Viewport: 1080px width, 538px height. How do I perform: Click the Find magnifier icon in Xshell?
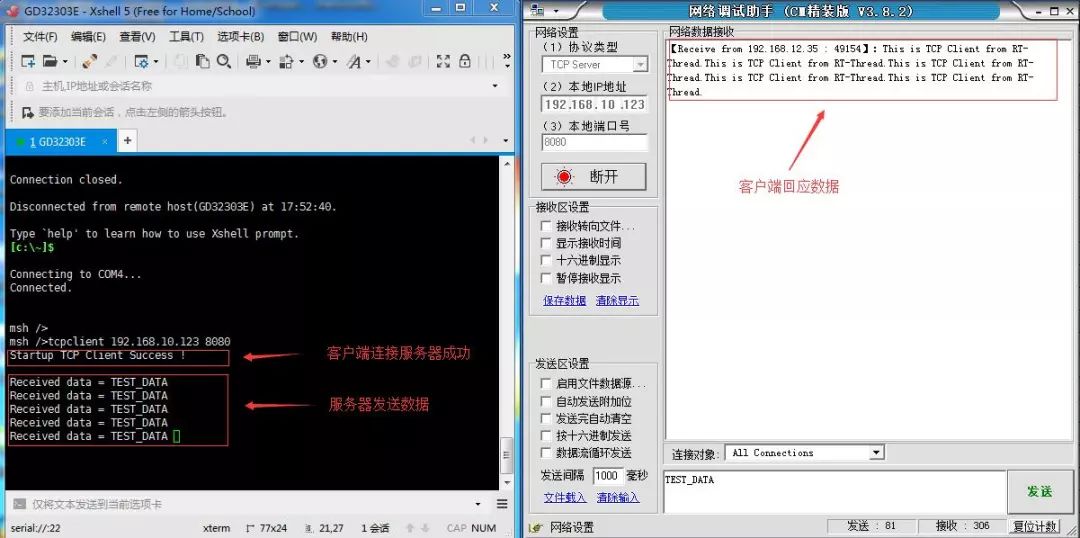(x=224, y=61)
